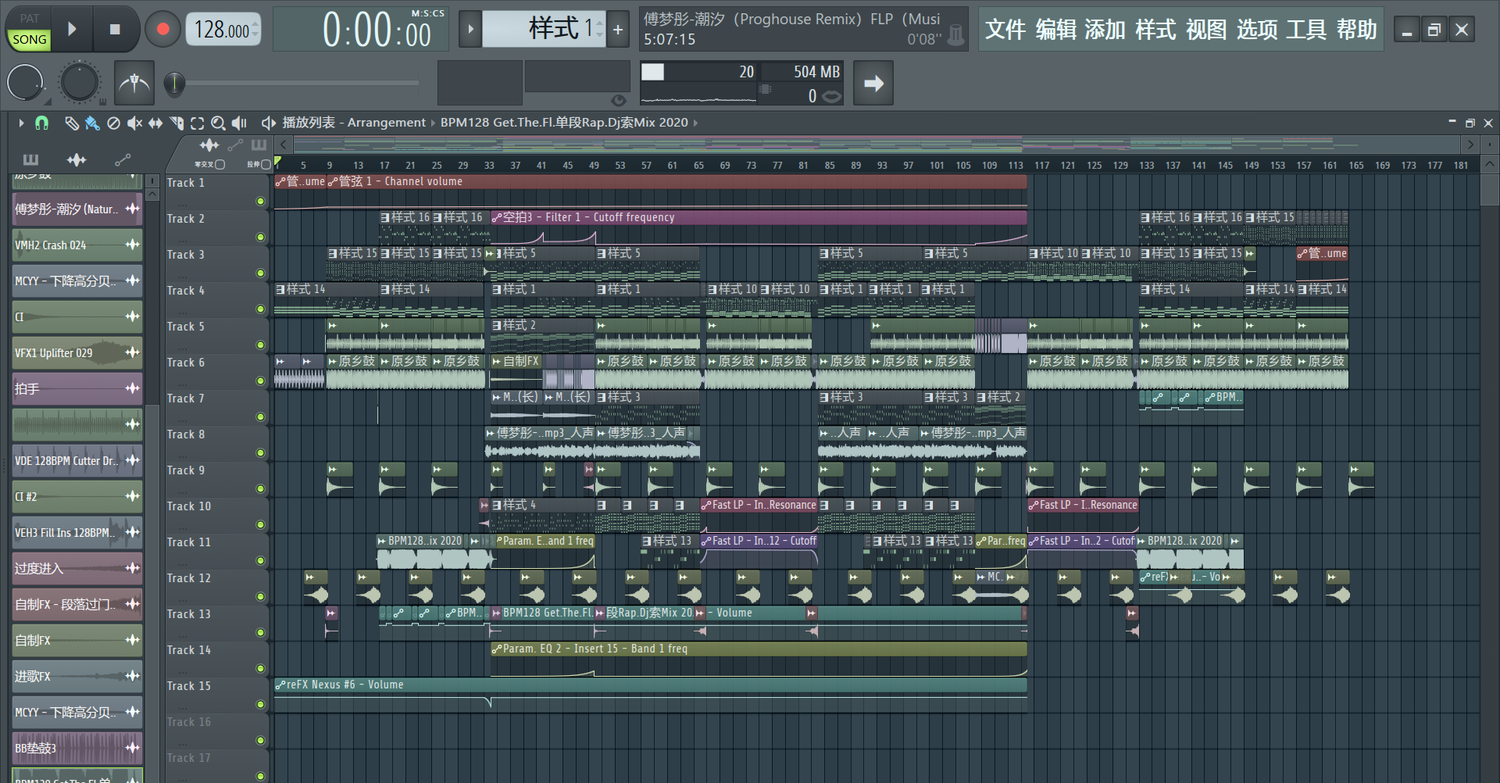Viewport: 1500px width, 783px height.
Task: Toggle the green magnet snap icon
Action: click(x=41, y=123)
